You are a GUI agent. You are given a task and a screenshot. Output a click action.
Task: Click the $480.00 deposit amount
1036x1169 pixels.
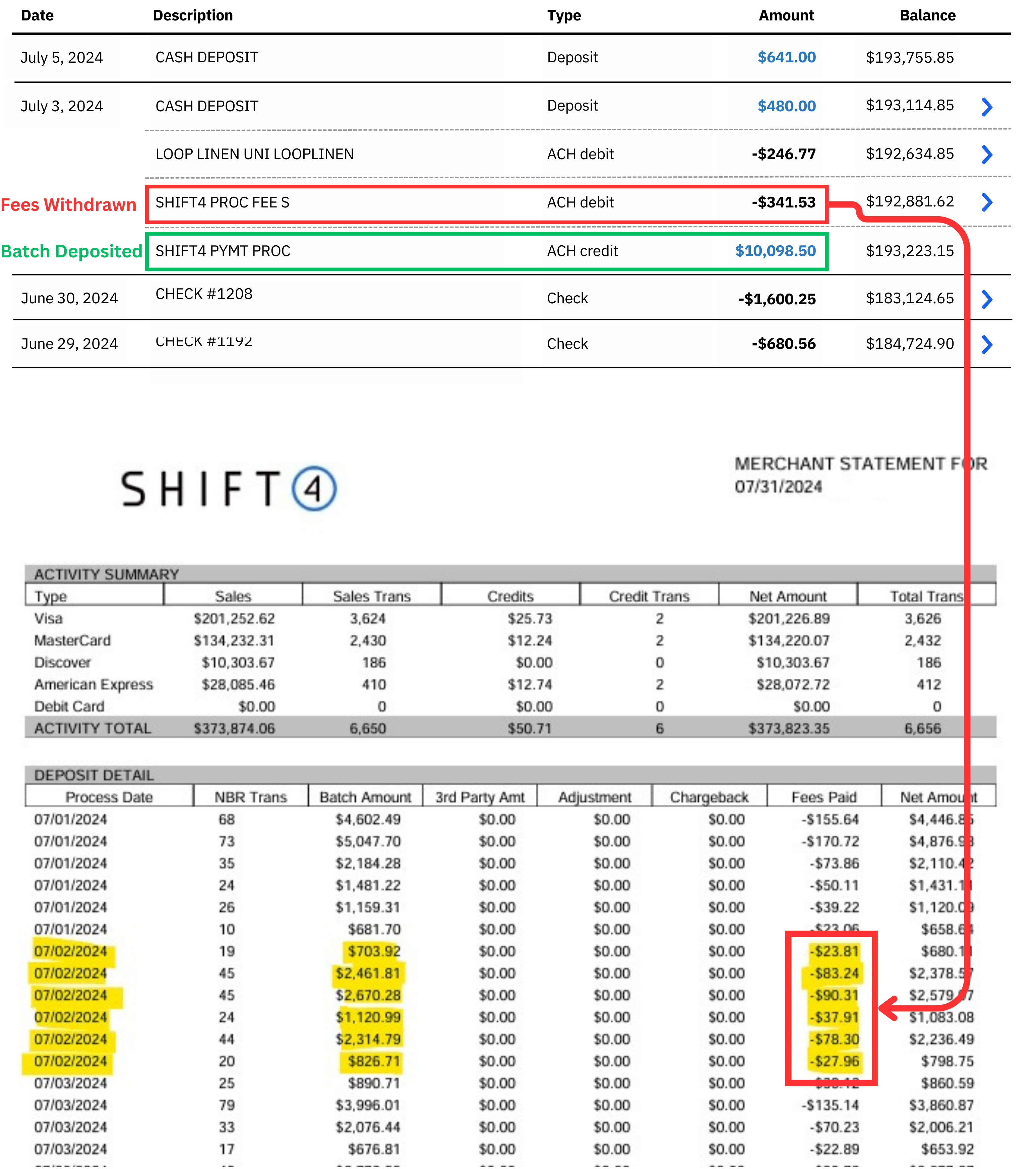786,106
